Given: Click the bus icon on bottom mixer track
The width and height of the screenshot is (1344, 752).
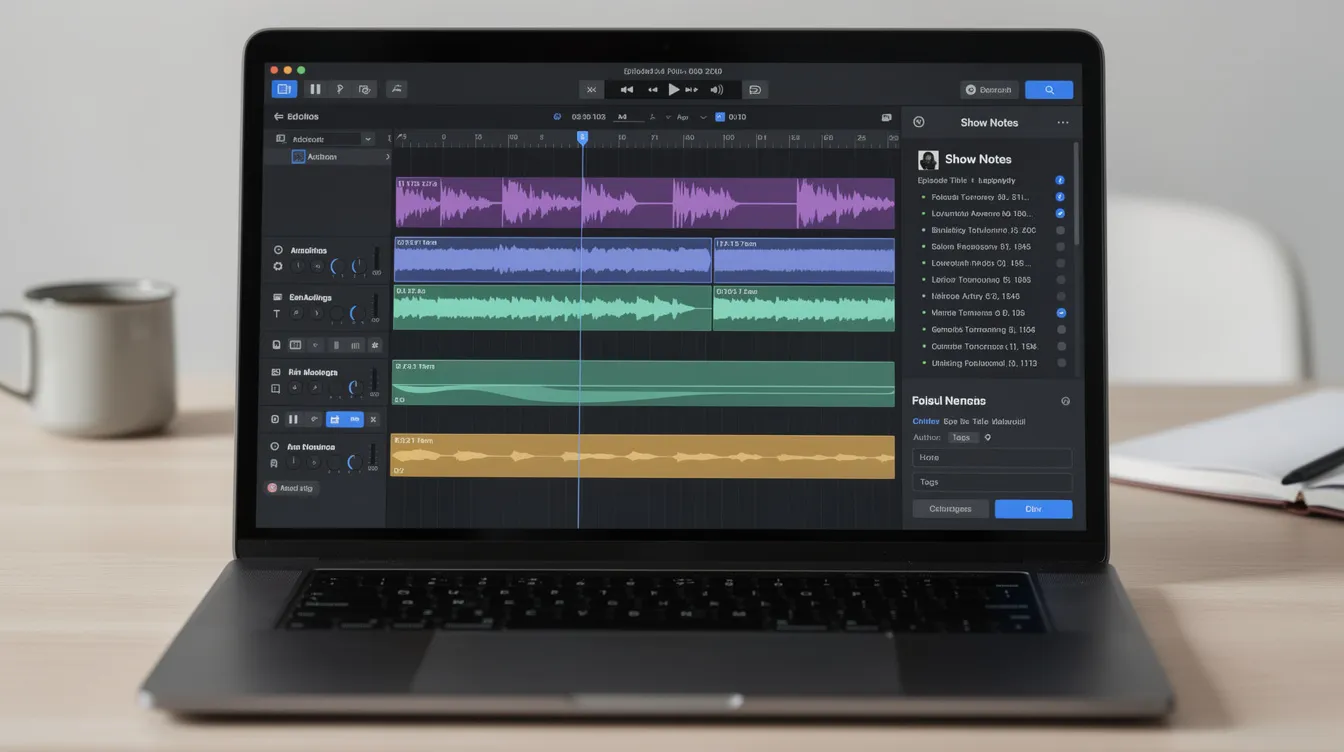Looking at the screenshot, I should coord(274,463).
